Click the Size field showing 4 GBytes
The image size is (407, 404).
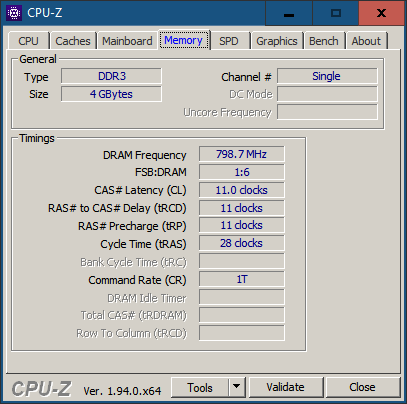(111, 94)
